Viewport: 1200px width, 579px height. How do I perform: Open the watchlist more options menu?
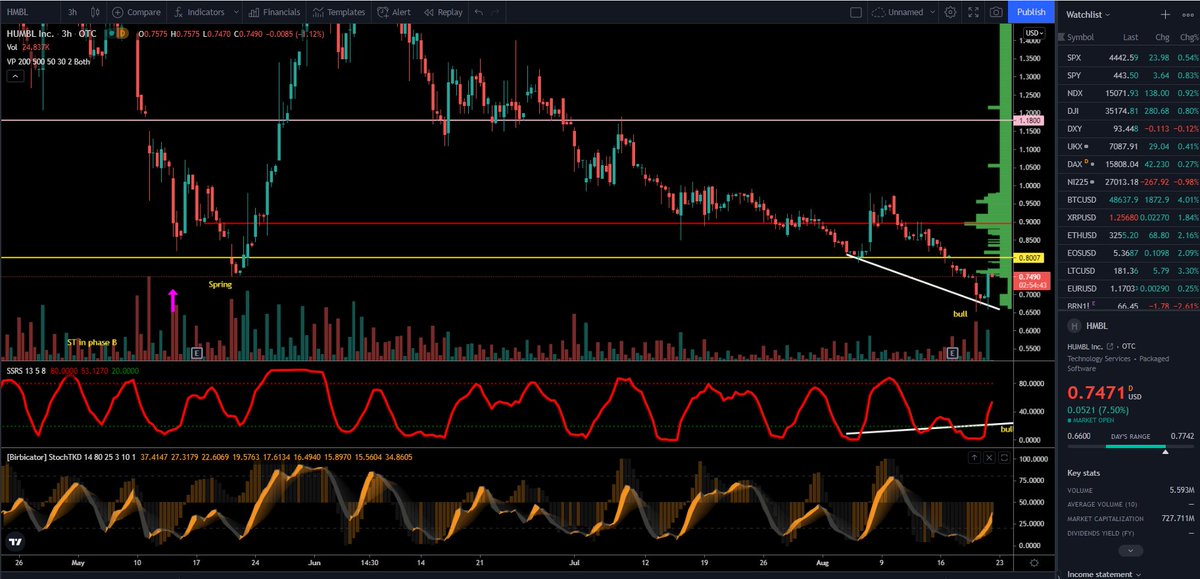(x=1186, y=15)
